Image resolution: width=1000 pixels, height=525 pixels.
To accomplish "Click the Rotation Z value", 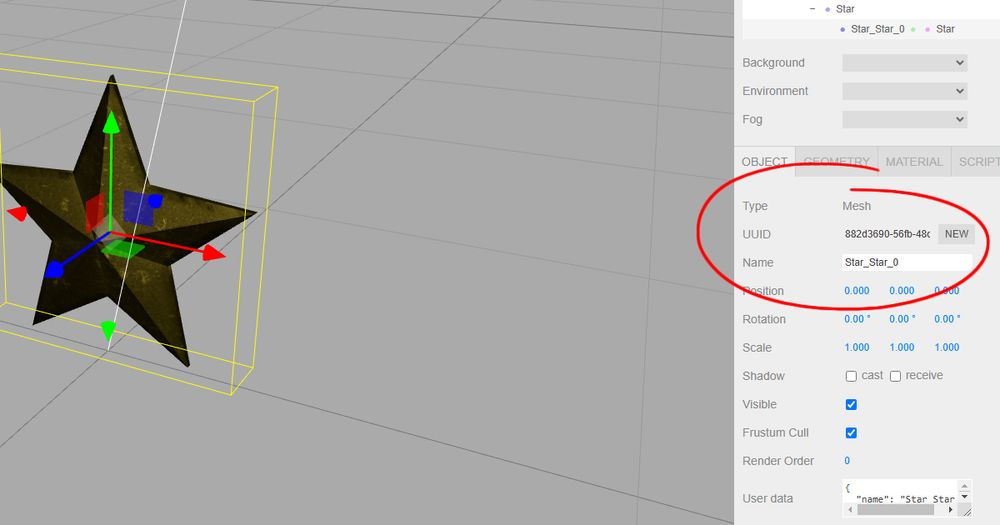I will [947, 319].
